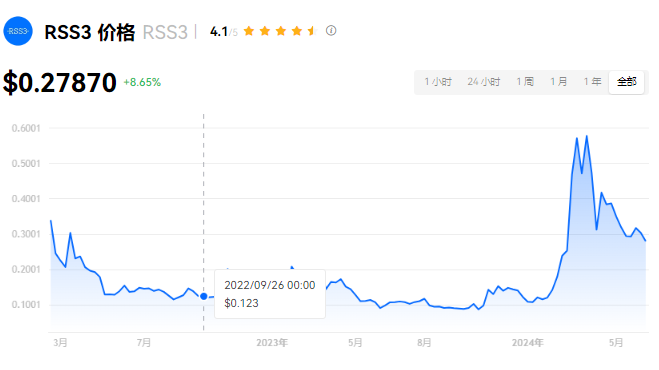The height and width of the screenshot is (370, 659).
Task: Select the 1小时 time range
Action: coord(438,82)
